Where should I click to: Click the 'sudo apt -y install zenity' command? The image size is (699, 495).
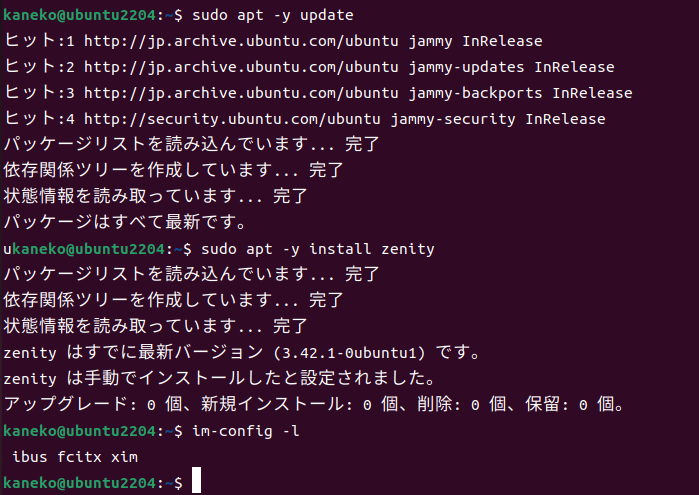coord(317,249)
